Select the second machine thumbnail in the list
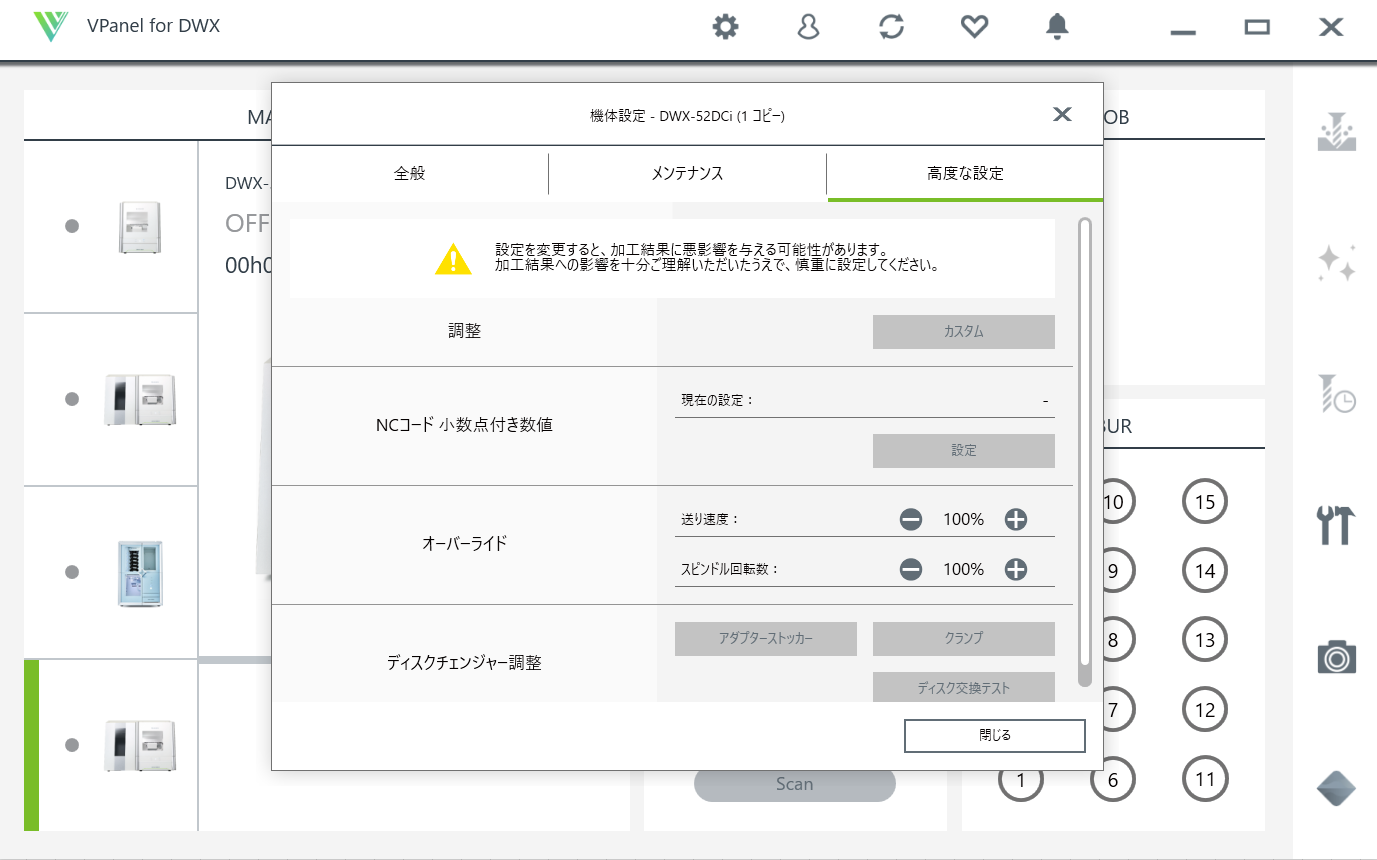The width and height of the screenshot is (1377, 860). pyautogui.click(x=139, y=399)
